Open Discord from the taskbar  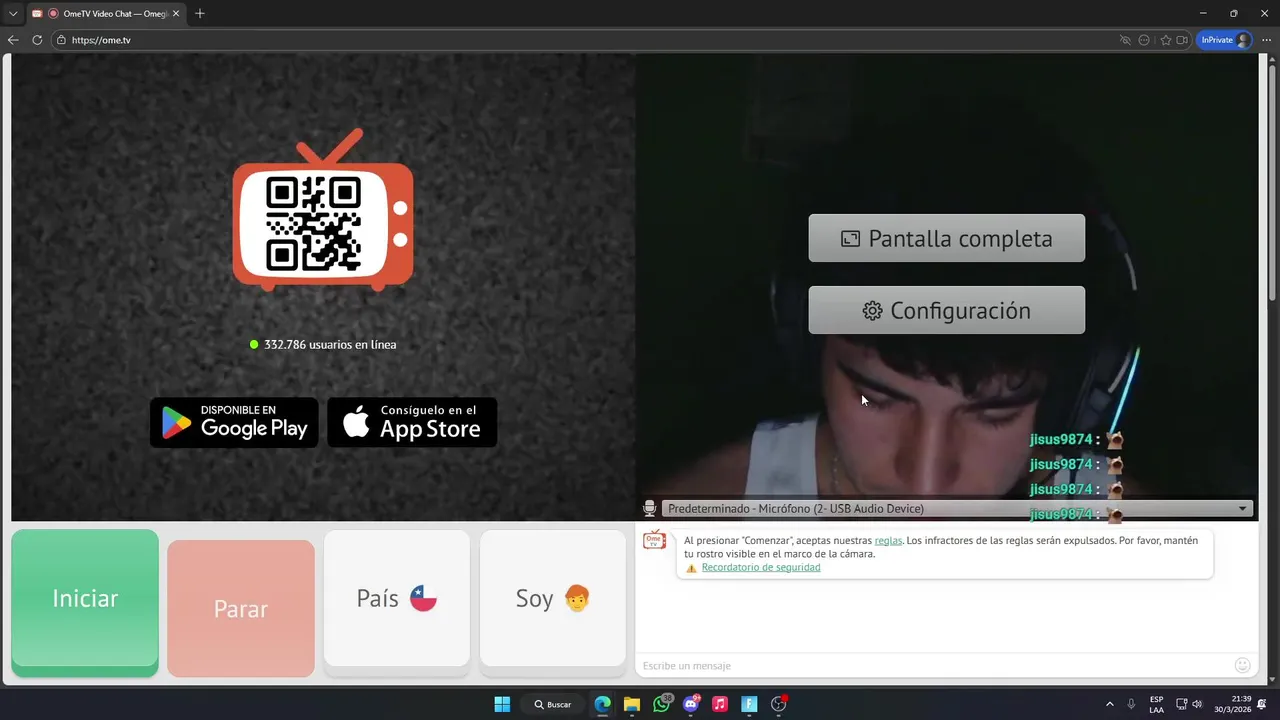click(x=690, y=704)
